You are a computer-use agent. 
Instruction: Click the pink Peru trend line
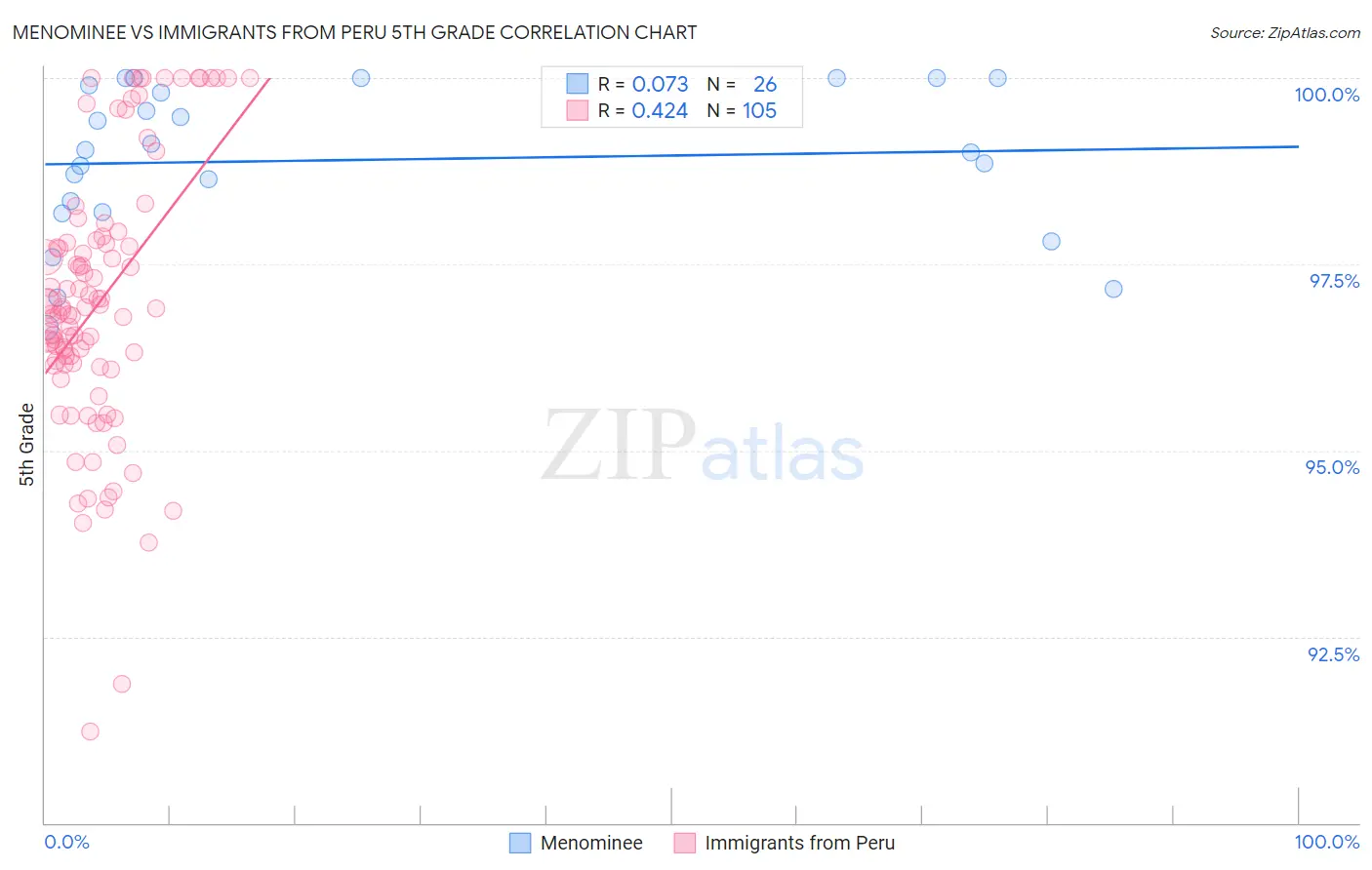[x=156, y=225]
